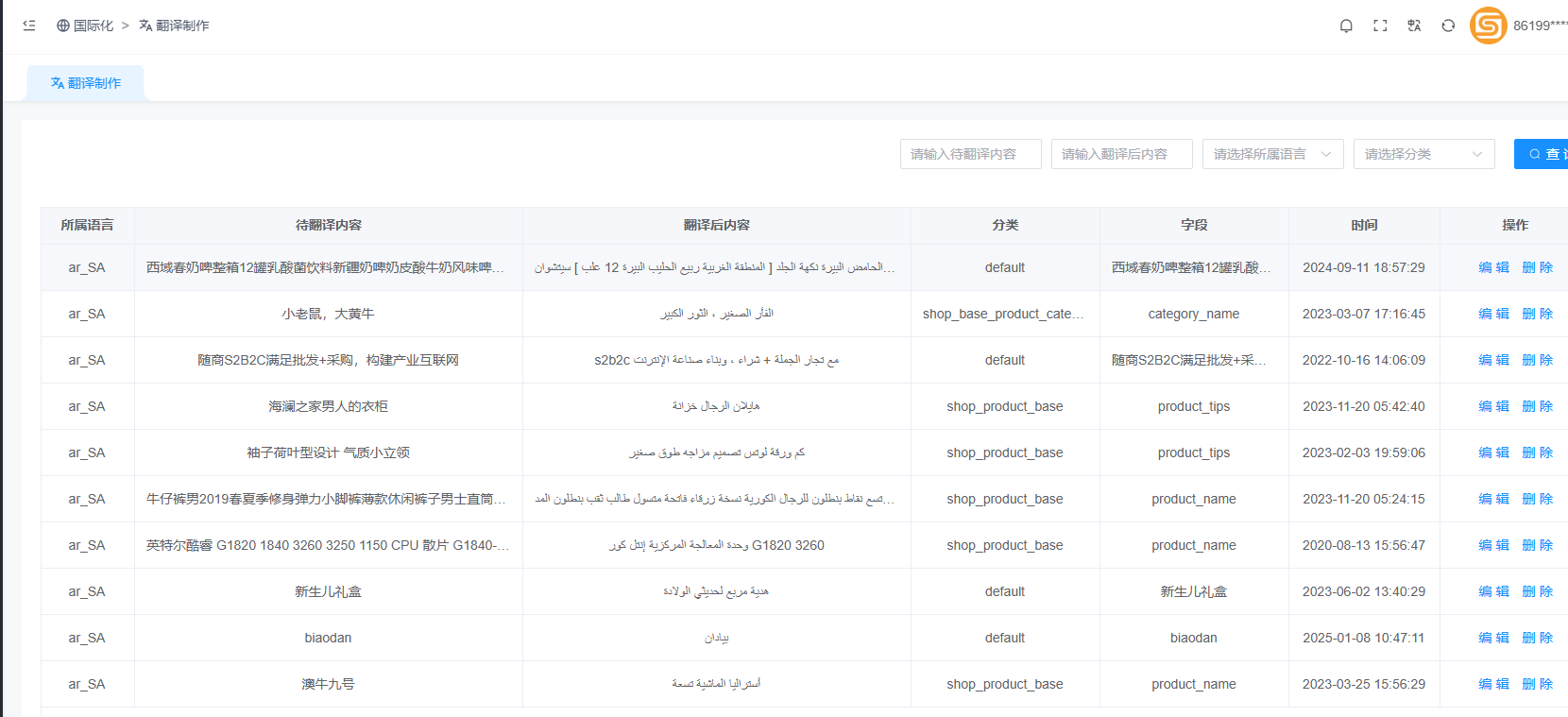Click the globe icon in breadcrumb
The image size is (1568, 717).
(63, 26)
